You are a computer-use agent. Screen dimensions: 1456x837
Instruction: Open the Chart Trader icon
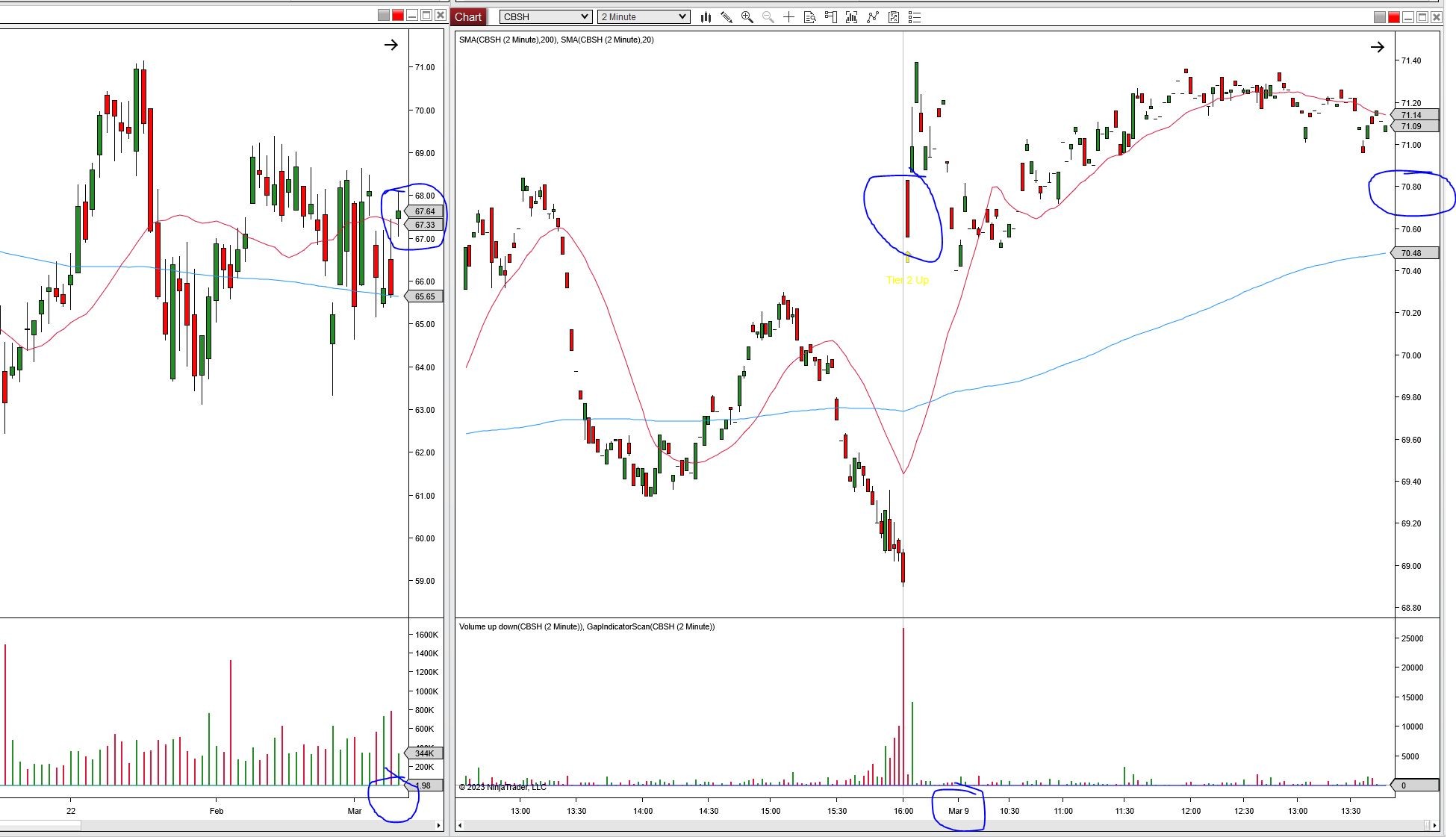[x=830, y=17]
